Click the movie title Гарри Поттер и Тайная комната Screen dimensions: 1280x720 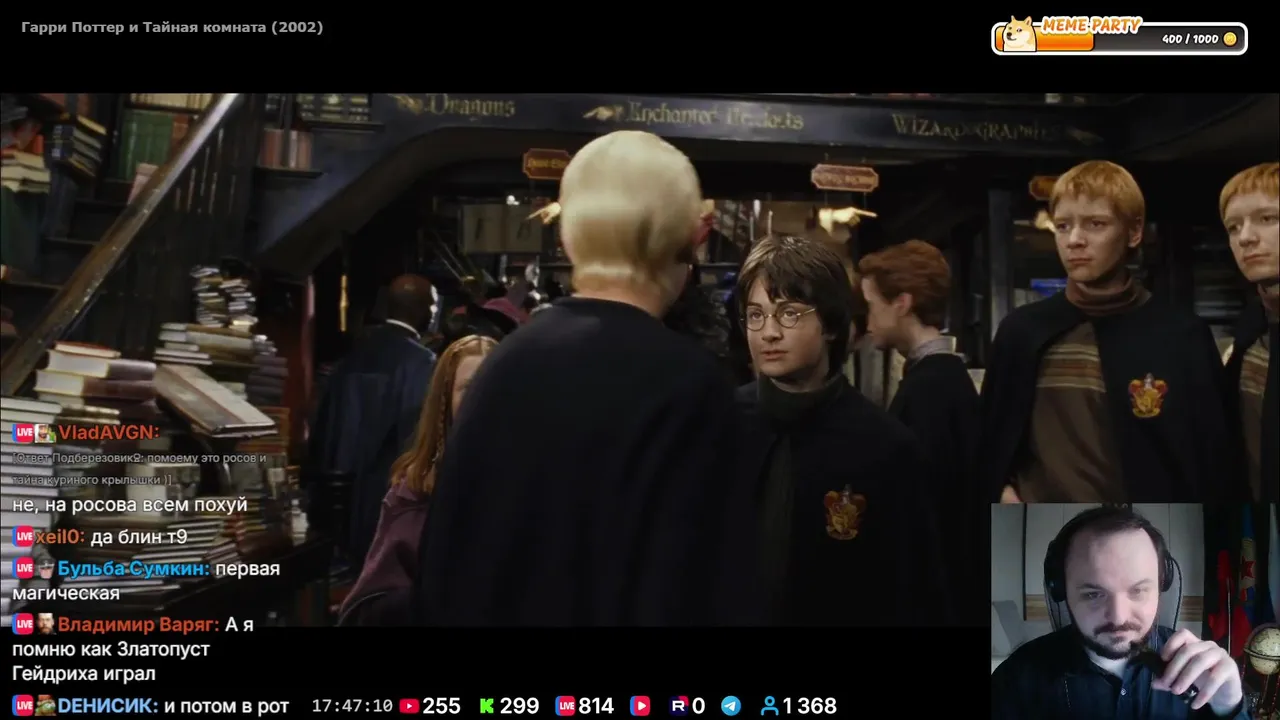(x=172, y=27)
